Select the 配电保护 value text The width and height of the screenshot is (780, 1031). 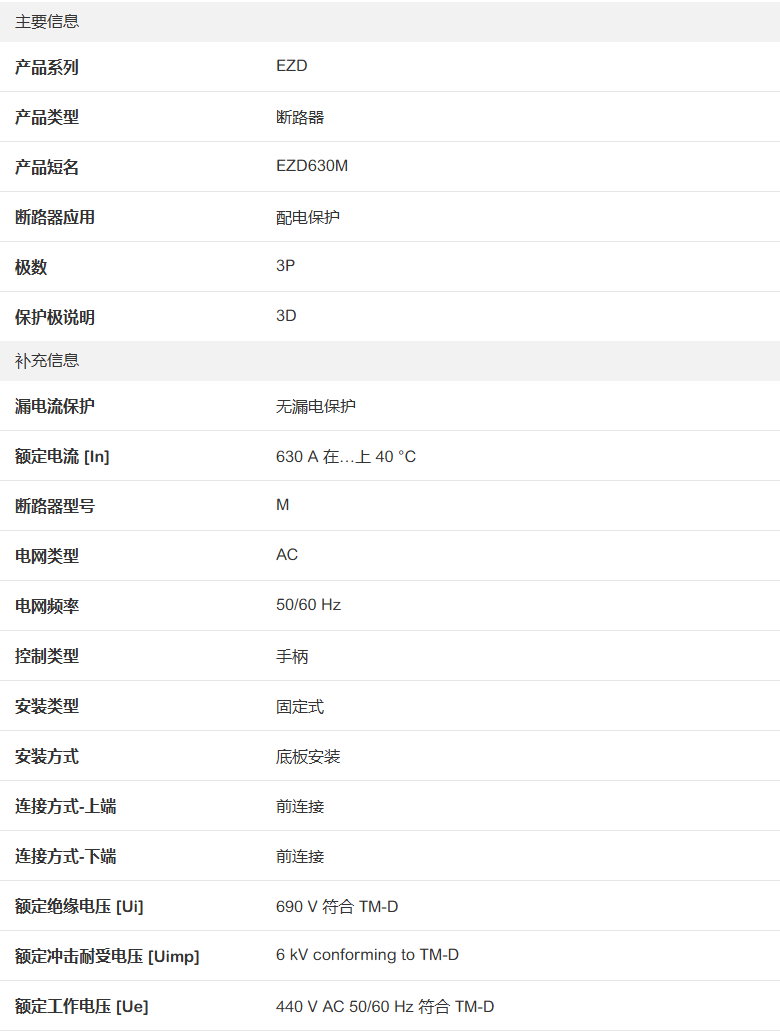pyautogui.click(x=308, y=217)
